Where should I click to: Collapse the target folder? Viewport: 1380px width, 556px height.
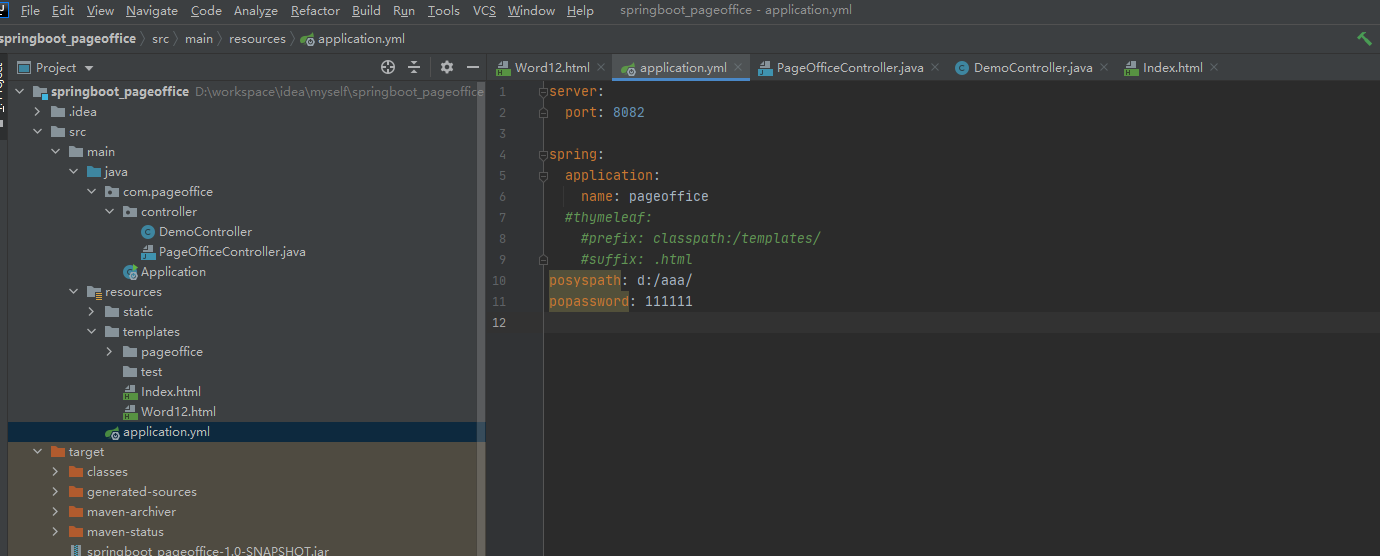tap(38, 452)
